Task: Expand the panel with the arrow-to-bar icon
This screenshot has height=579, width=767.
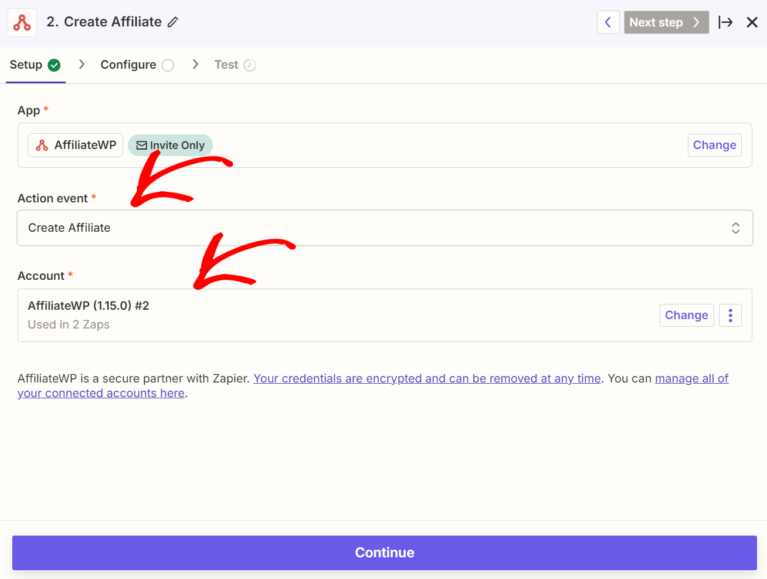Action: [725, 22]
